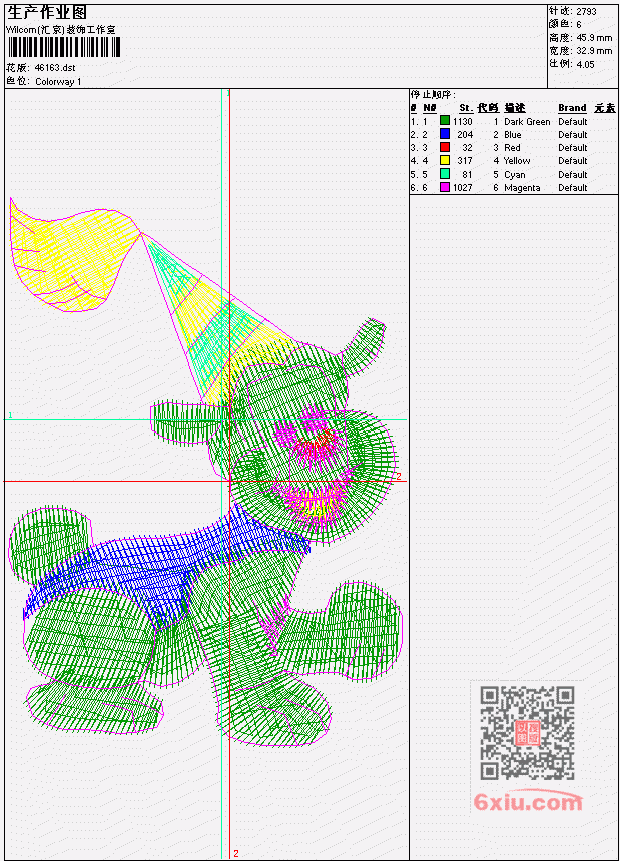Screen dimensions: 620x861
Task: Select the Yellow color swatch
Action: (x=445, y=160)
